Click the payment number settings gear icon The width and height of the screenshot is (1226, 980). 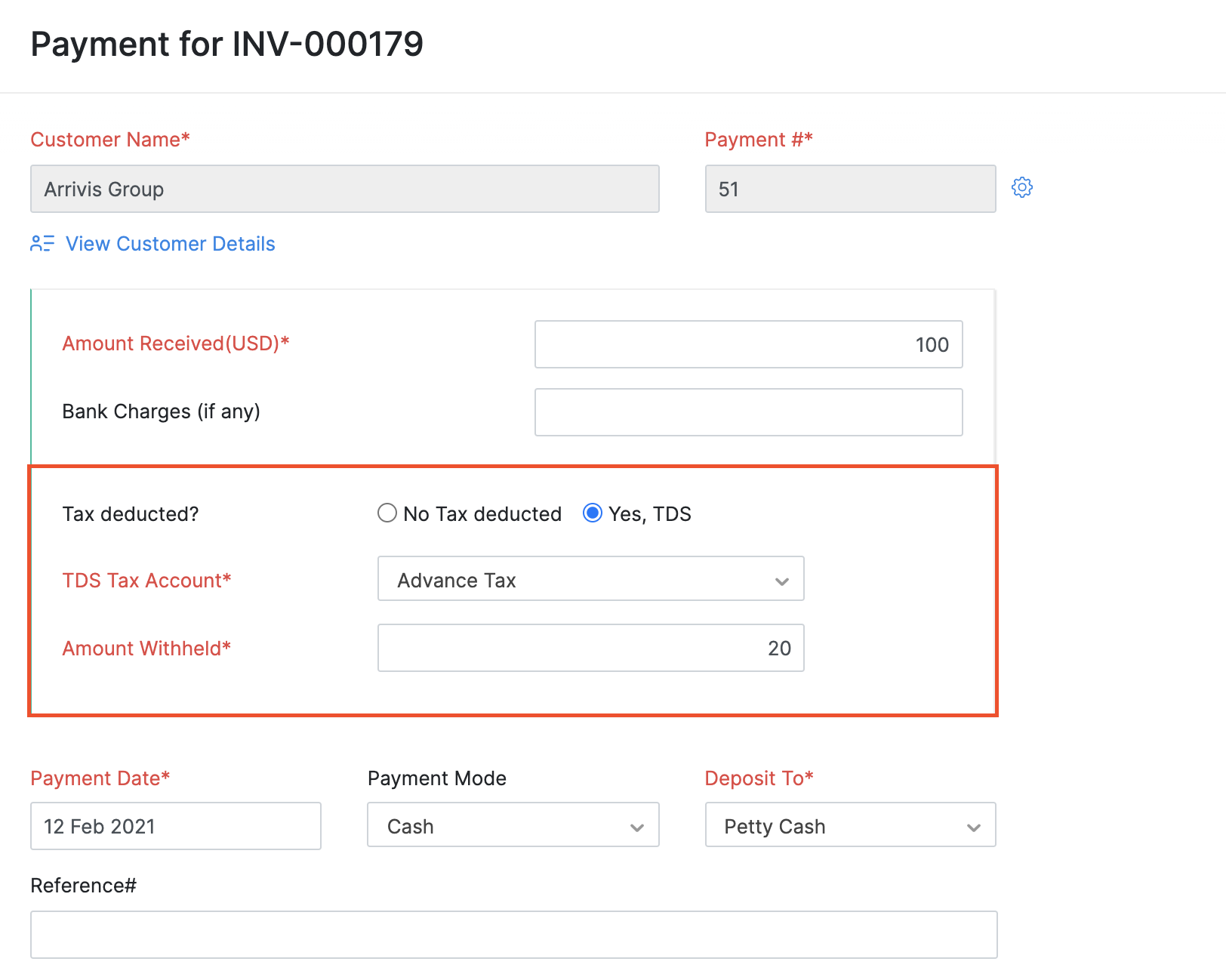coord(1022,187)
